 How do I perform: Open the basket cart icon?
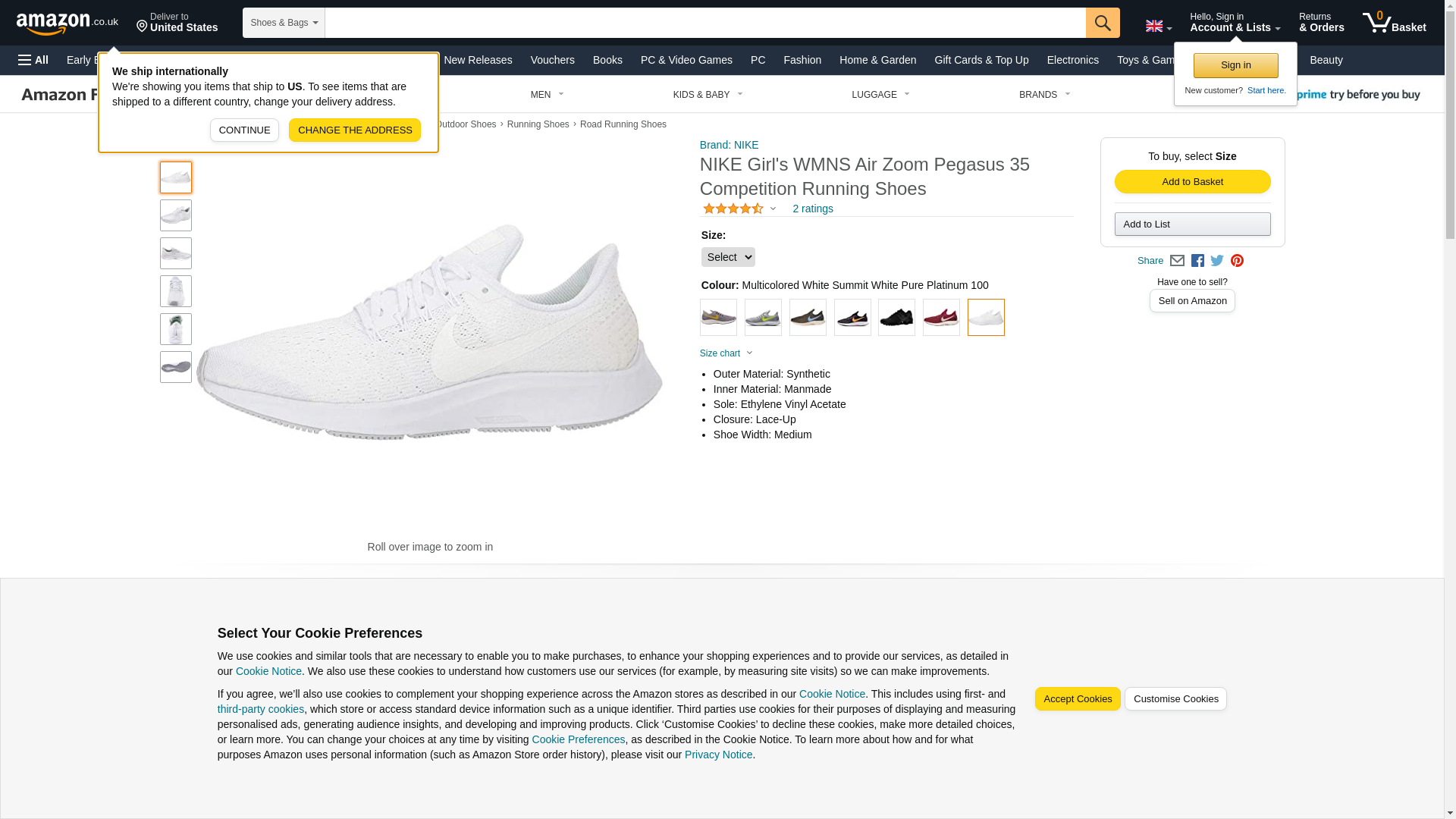click(x=1394, y=23)
